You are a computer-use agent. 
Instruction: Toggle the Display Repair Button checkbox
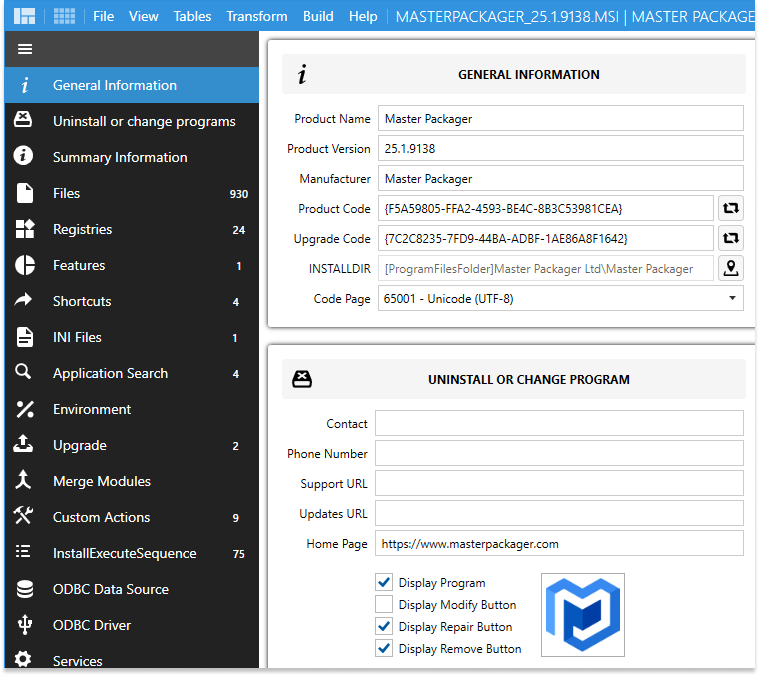(384, 626)
